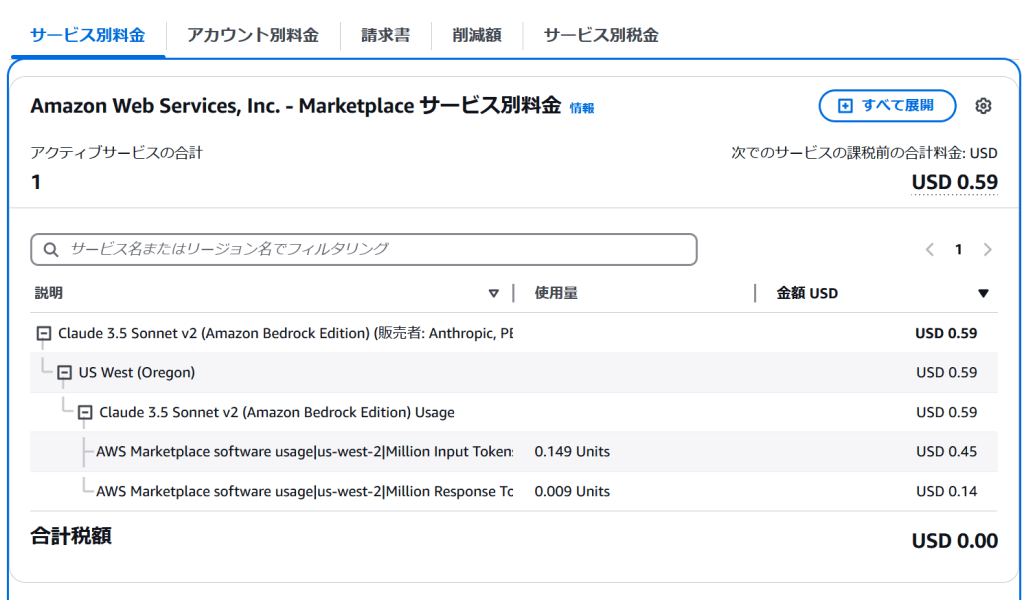Click the 金額 USD column header text
1024x600 pixels.
(x=807, y=294)
